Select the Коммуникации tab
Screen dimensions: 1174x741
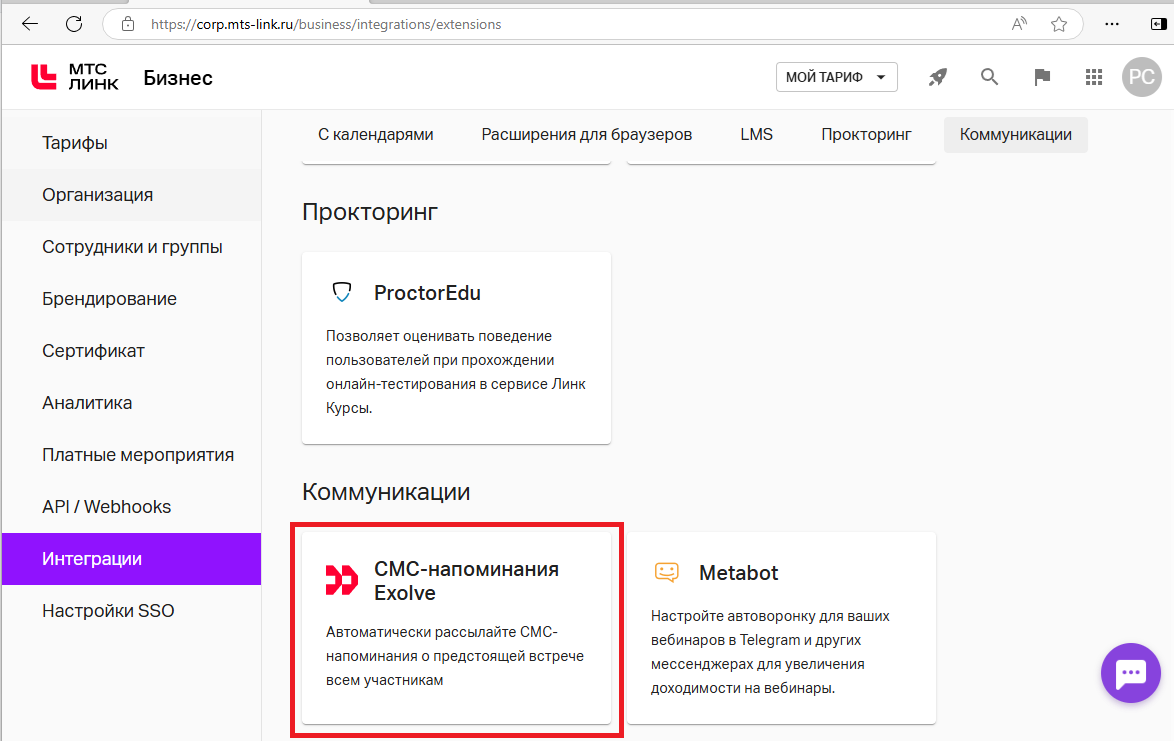(1015, 135)
